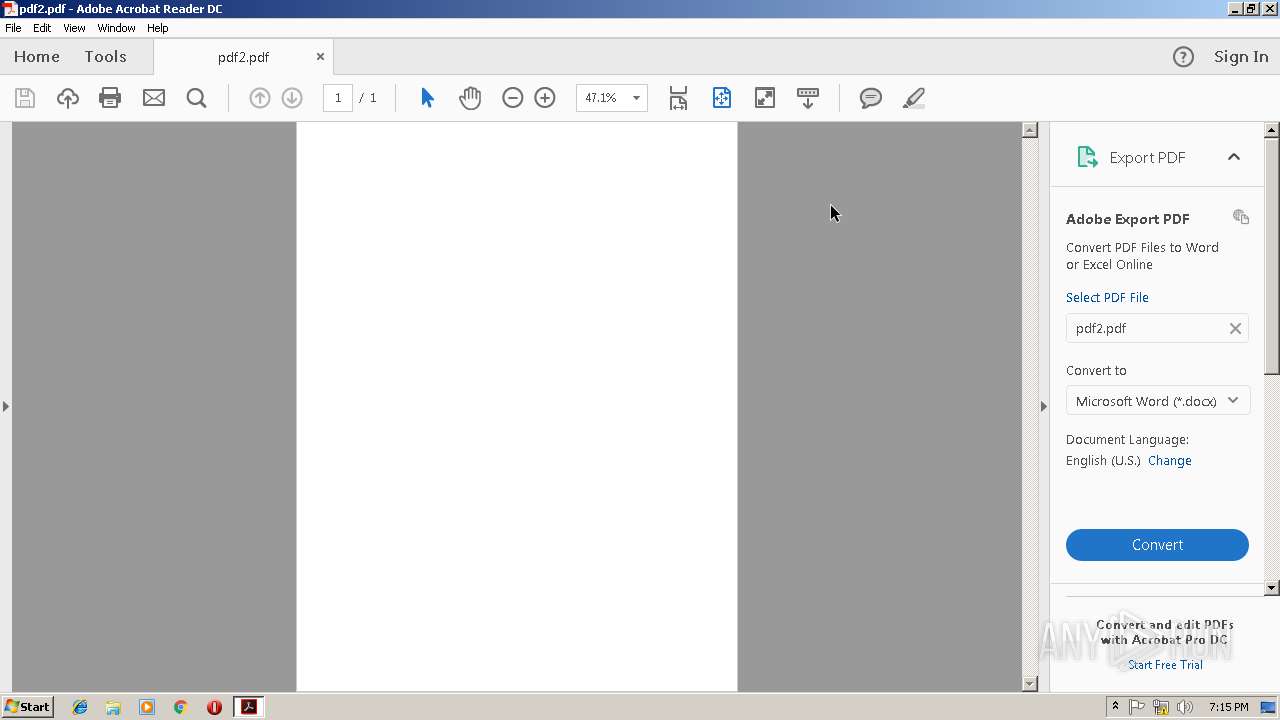Choose the Selection arrow tool
The height and width of the screenshot is (720, 1280).
(428, 98)
